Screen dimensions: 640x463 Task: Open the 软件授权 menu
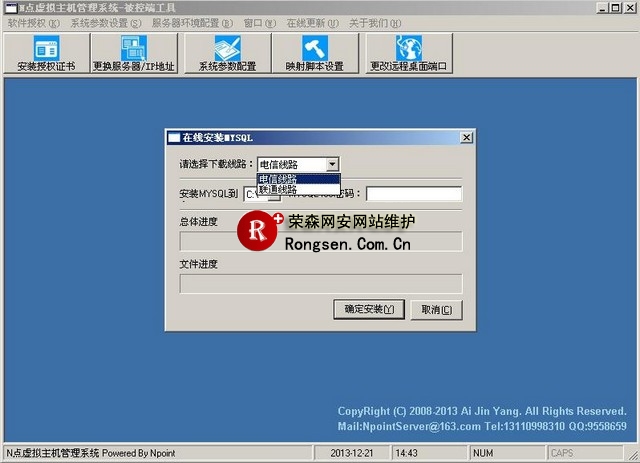(x=33, y=22)
